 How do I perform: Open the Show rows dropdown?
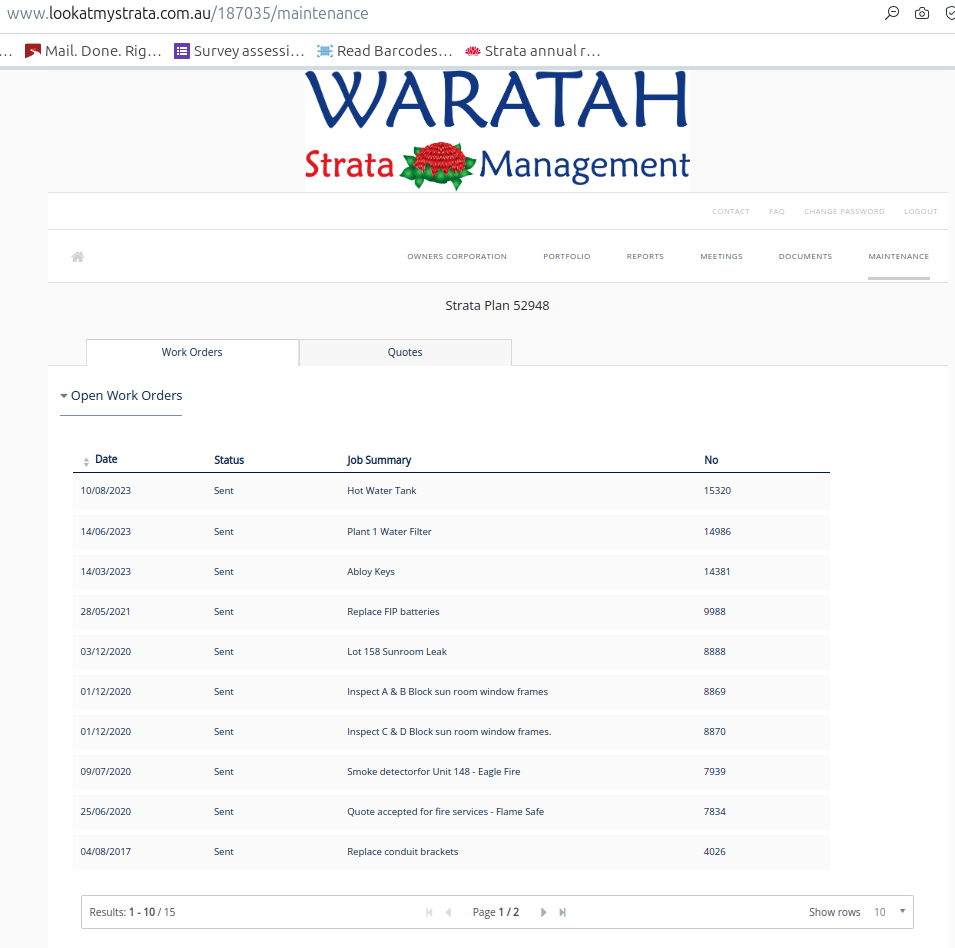[x=889, y=912]
